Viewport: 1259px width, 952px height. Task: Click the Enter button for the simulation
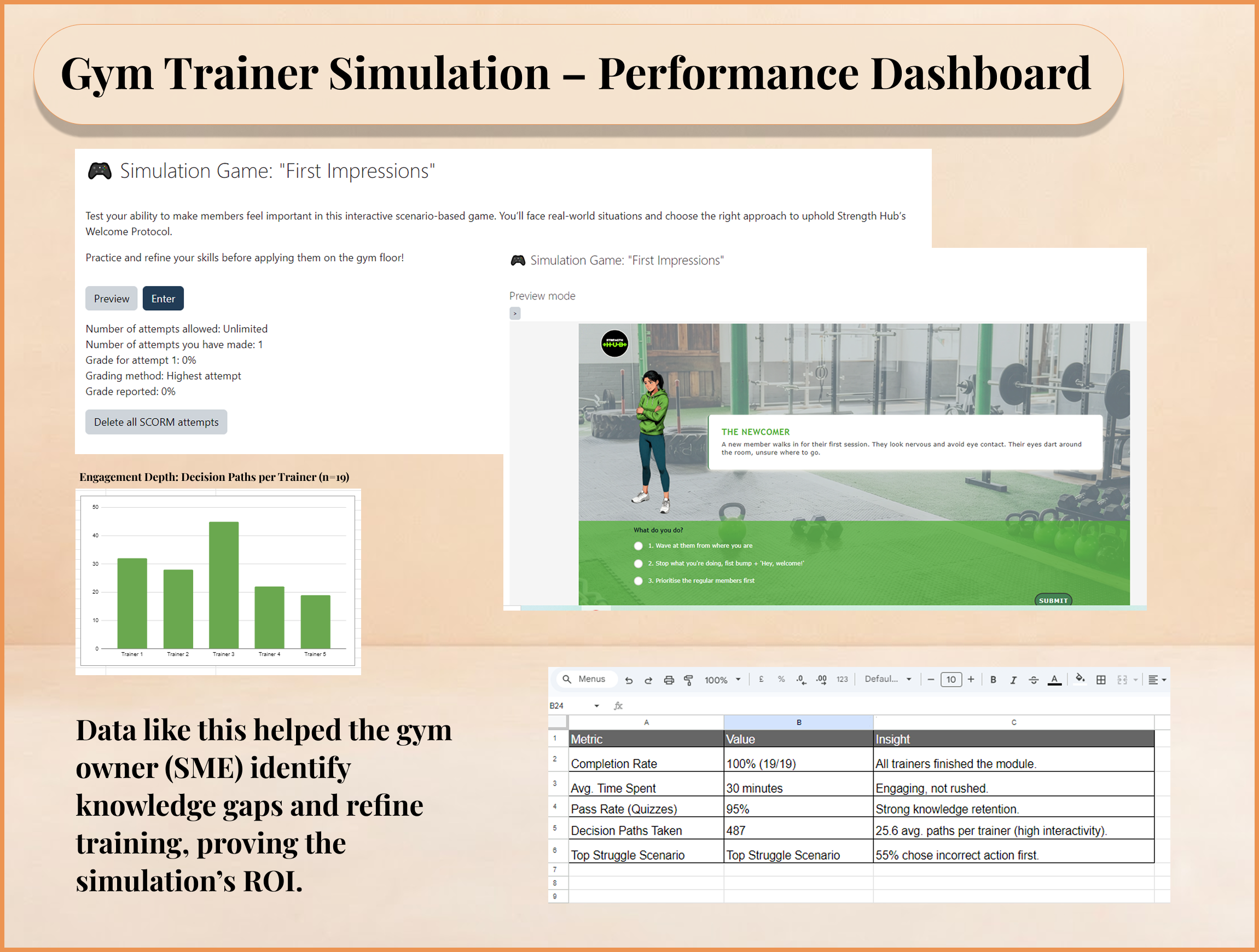tap(164, 299)
